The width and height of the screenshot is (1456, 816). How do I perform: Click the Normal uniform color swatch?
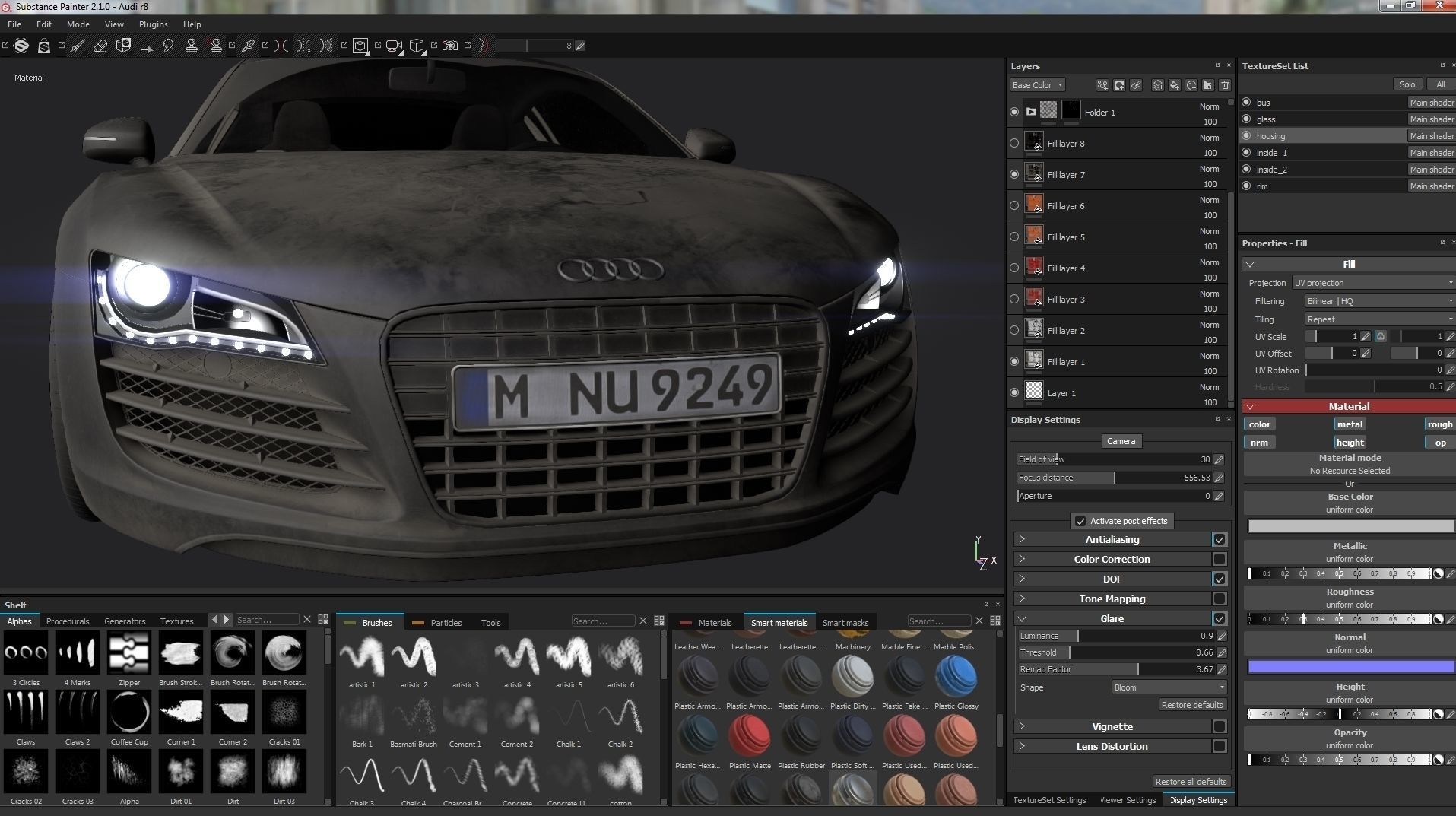[1351, 667]
